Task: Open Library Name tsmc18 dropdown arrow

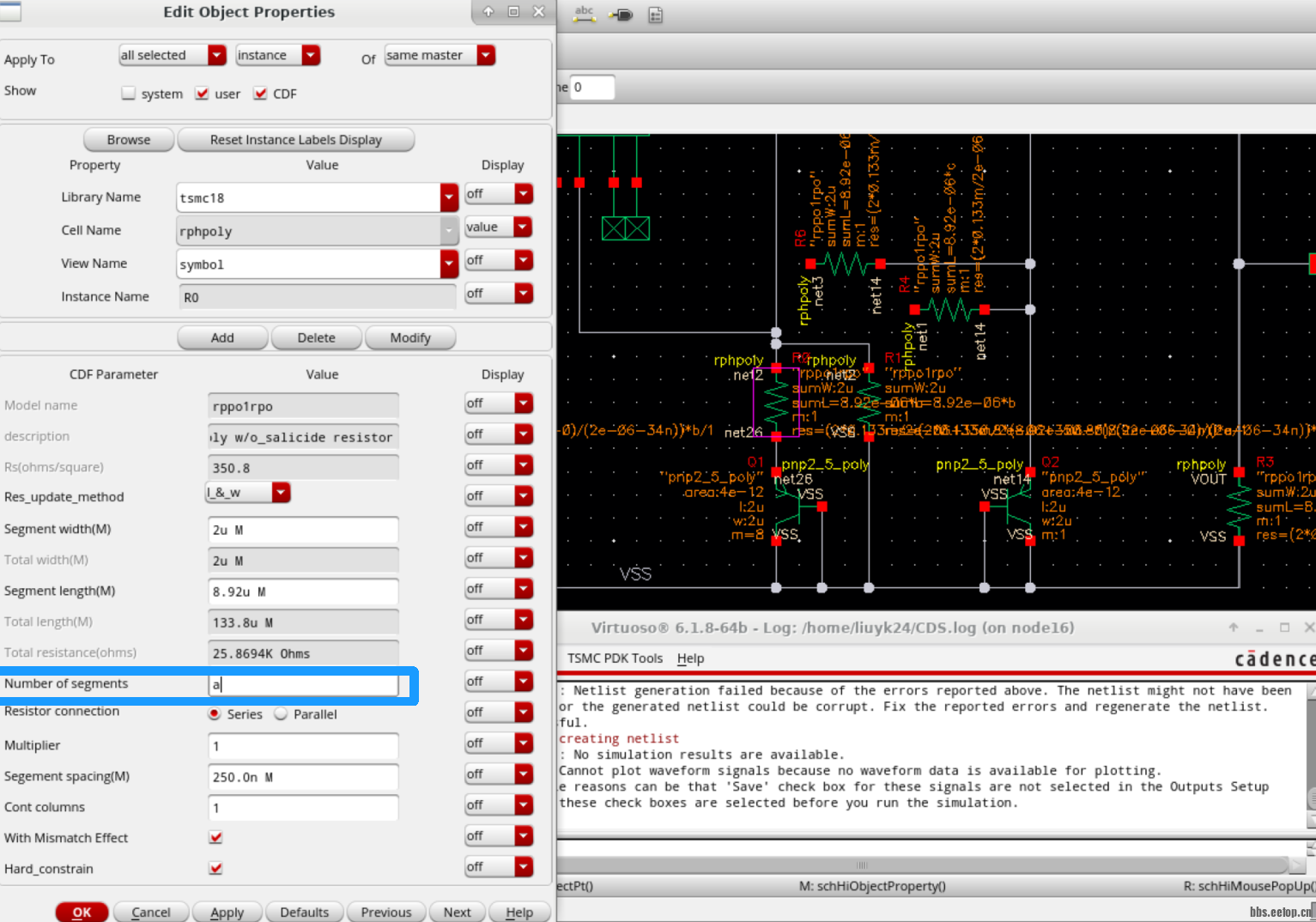Action: coord(449,197)
